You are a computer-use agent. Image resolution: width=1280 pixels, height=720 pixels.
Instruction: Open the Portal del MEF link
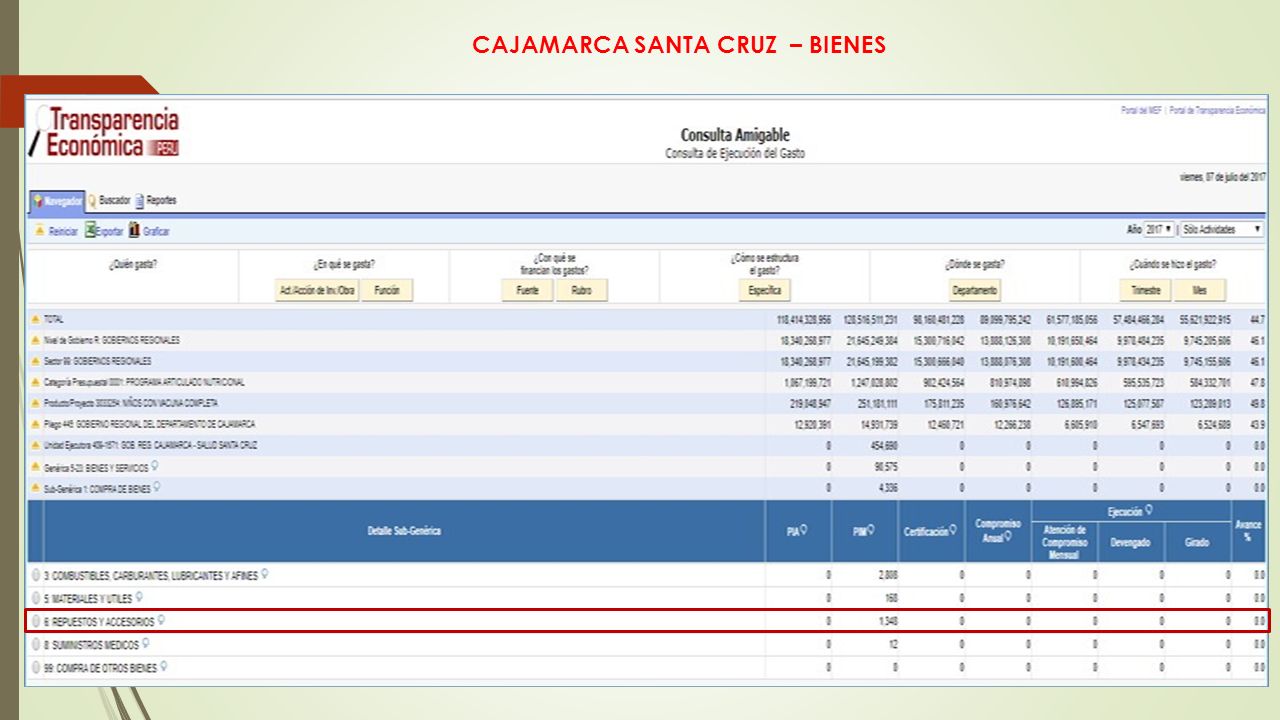point(1142,110)
